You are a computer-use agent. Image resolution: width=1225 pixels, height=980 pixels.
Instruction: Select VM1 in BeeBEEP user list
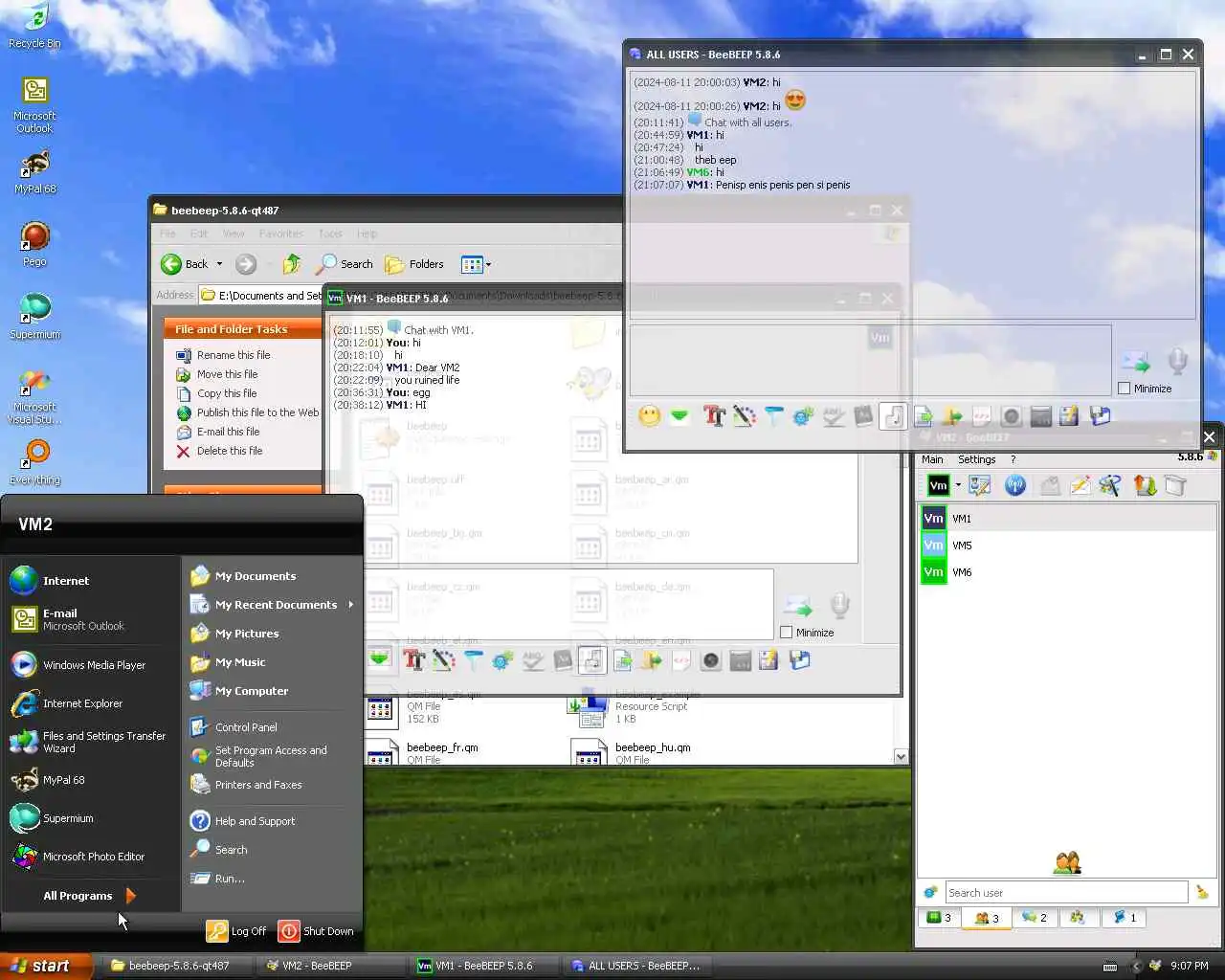pyautogui.click(x=1067, y=519)
